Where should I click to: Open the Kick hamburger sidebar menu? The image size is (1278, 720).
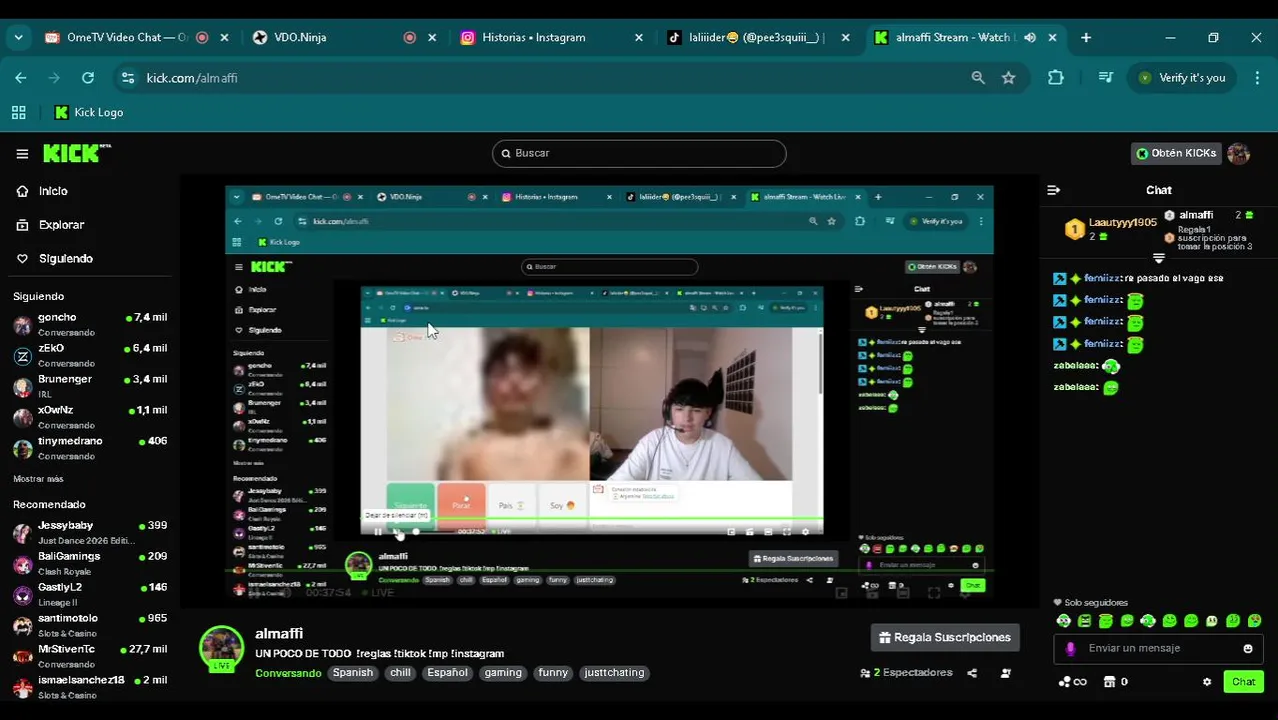click(x=22, y=153)
